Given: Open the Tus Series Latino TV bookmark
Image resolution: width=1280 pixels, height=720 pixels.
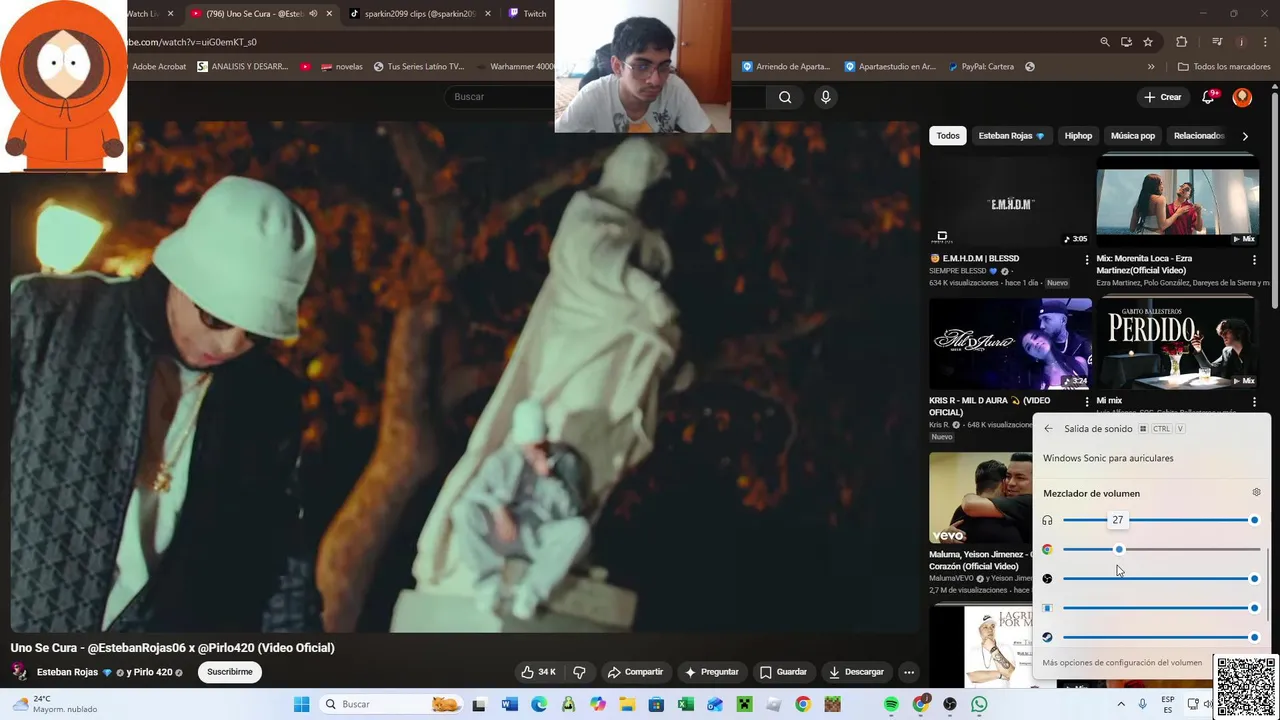Looking at the screenshot, I should (419, 67).
